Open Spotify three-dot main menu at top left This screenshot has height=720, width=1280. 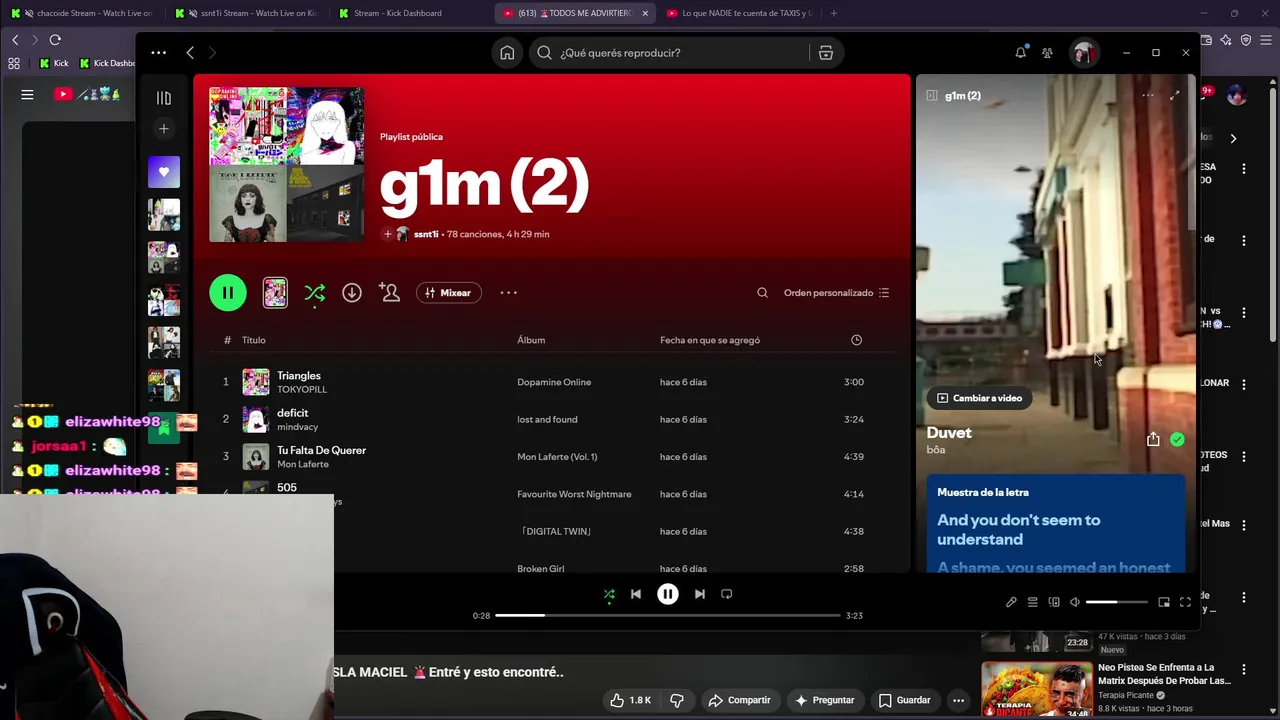click(x=158, y=52)
